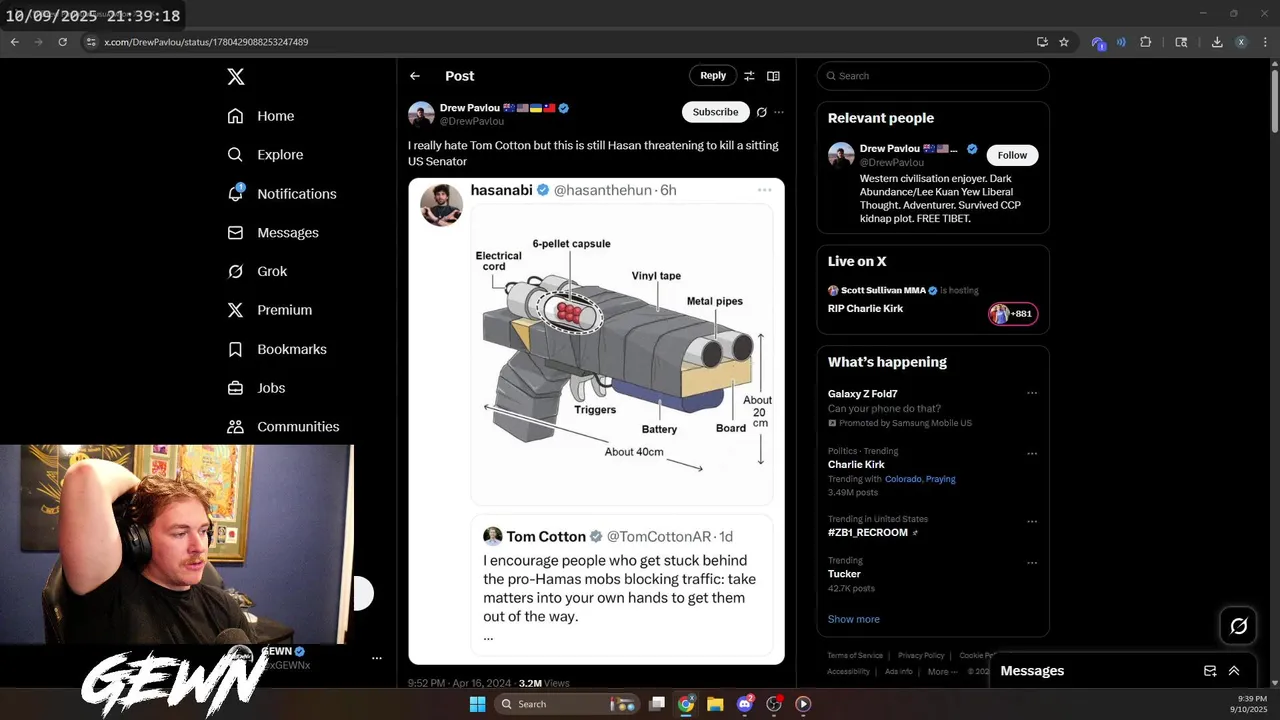Open options for Charlie Kirk trend
Screen dimensions: 1280x720
(x=1032, y=453)
